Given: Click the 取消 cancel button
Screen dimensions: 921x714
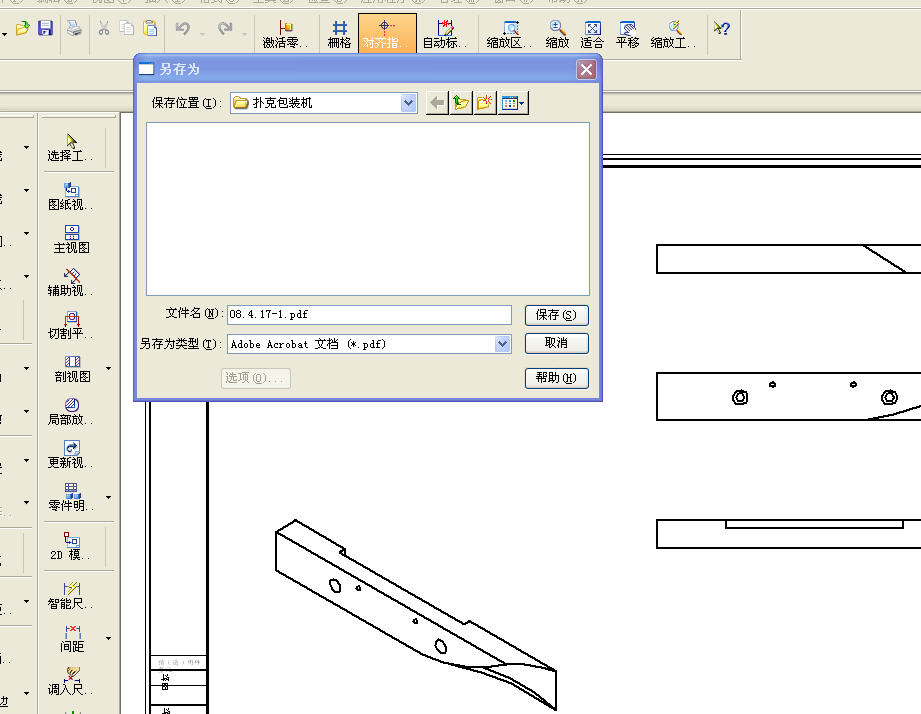Looking at the screenshot, I should [556, 343].
